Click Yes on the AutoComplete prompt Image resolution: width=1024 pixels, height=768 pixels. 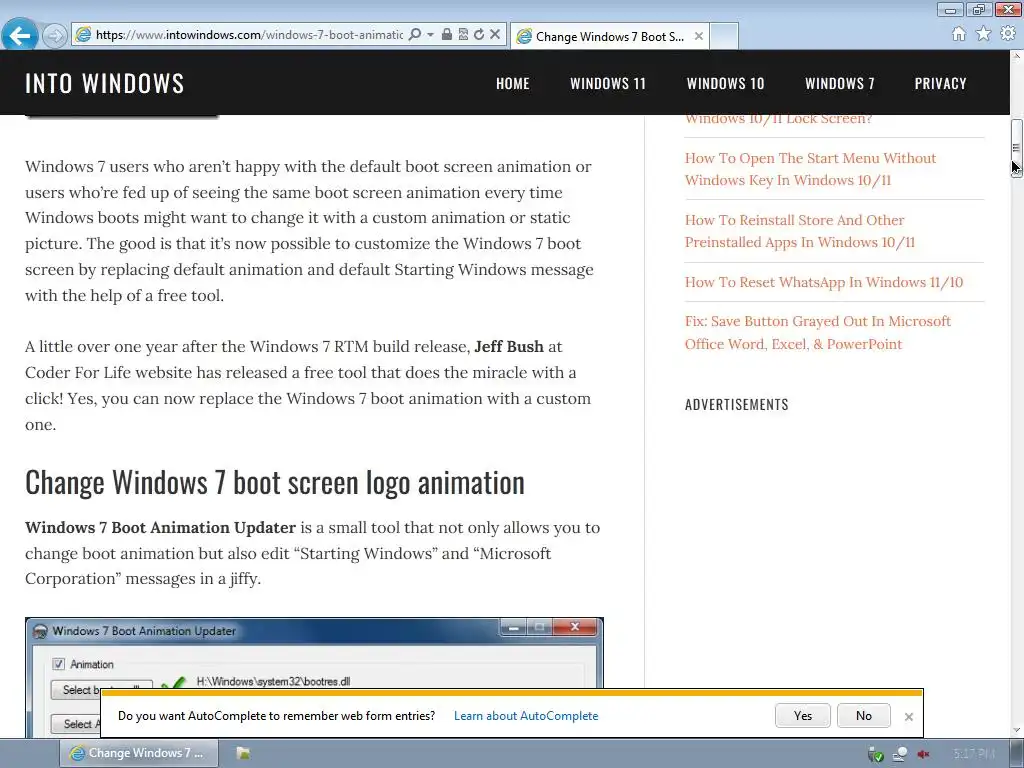(803, 716)
